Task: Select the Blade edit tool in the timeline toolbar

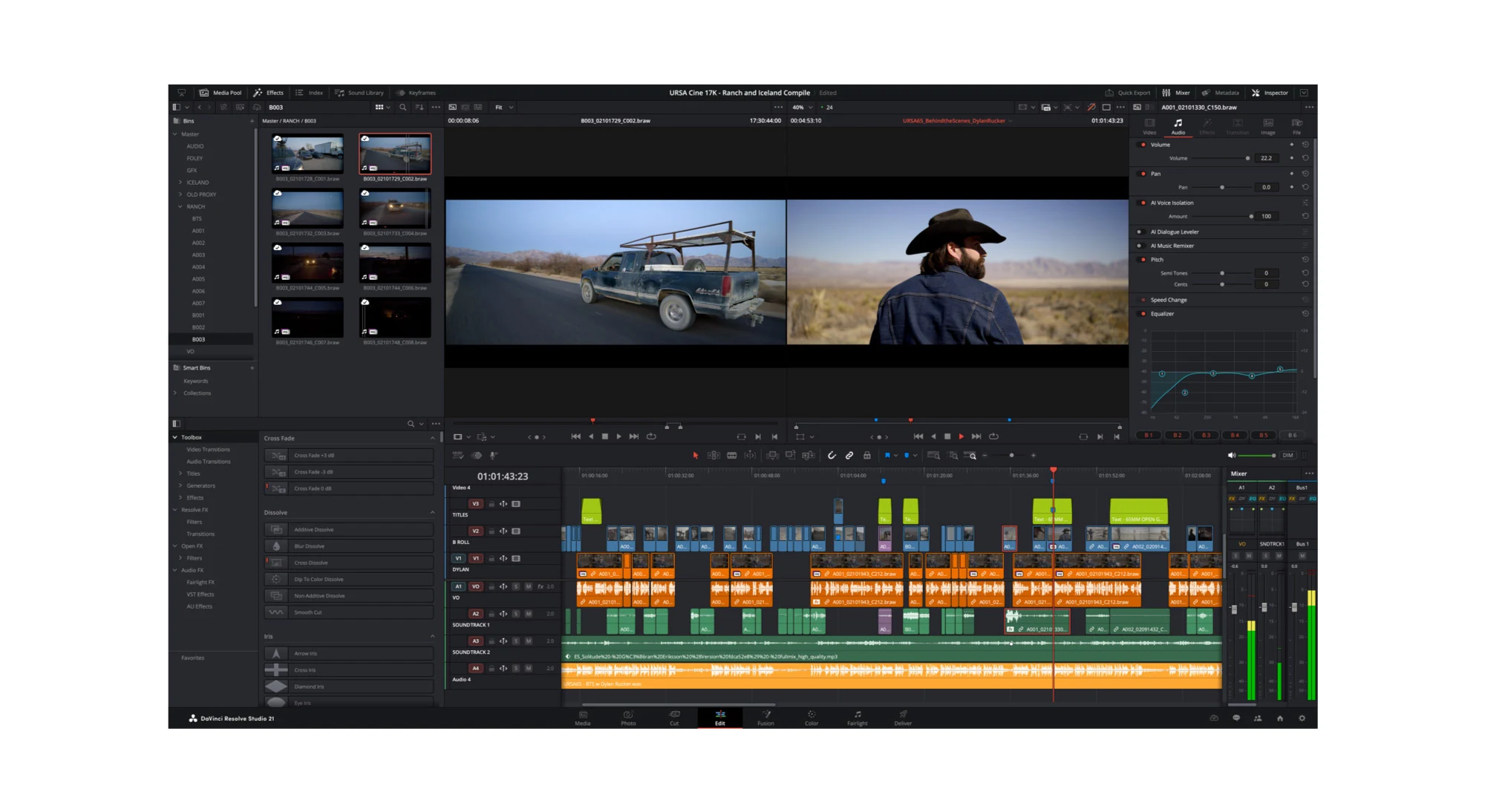Action: tap(750, 455)
